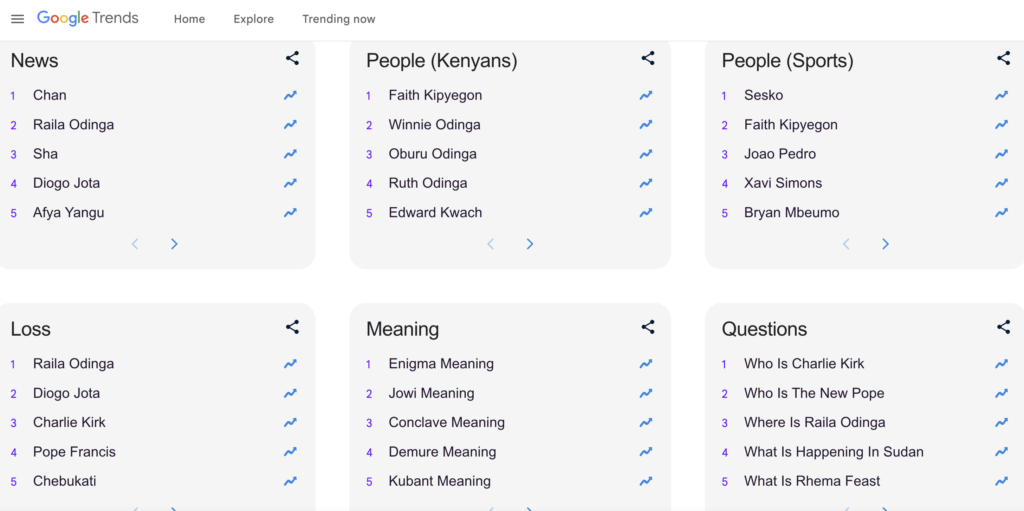Open the hamburger main menu
Viewport: 1024px width, 511px height.
(x=17, y=19)
